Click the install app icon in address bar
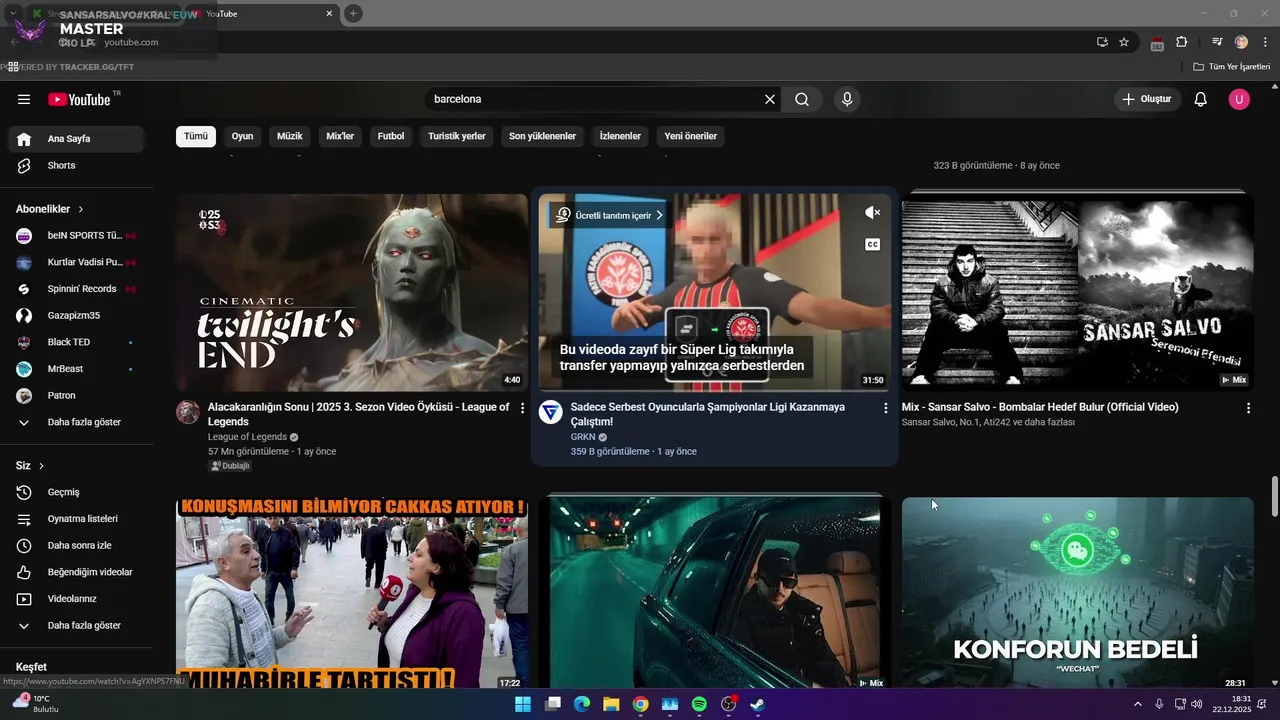Screen dimensions: 1280x720 [1102, 42]
